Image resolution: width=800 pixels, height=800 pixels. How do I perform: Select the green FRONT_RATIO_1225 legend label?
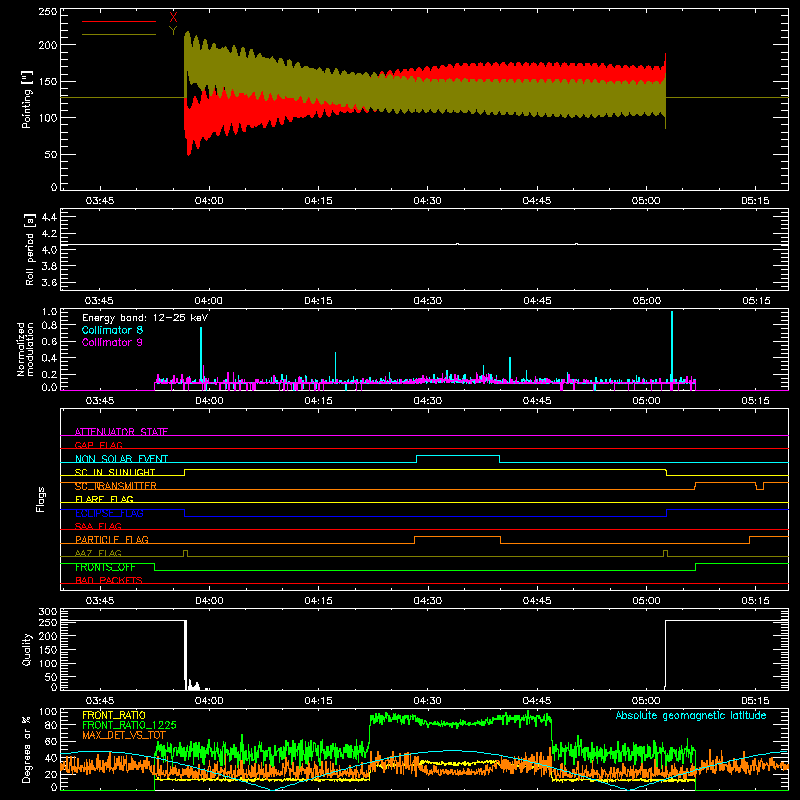point(129,725)
